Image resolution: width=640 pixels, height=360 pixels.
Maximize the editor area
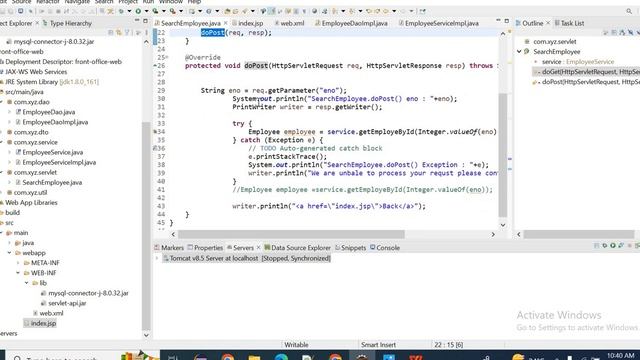[x=507, y=21]
